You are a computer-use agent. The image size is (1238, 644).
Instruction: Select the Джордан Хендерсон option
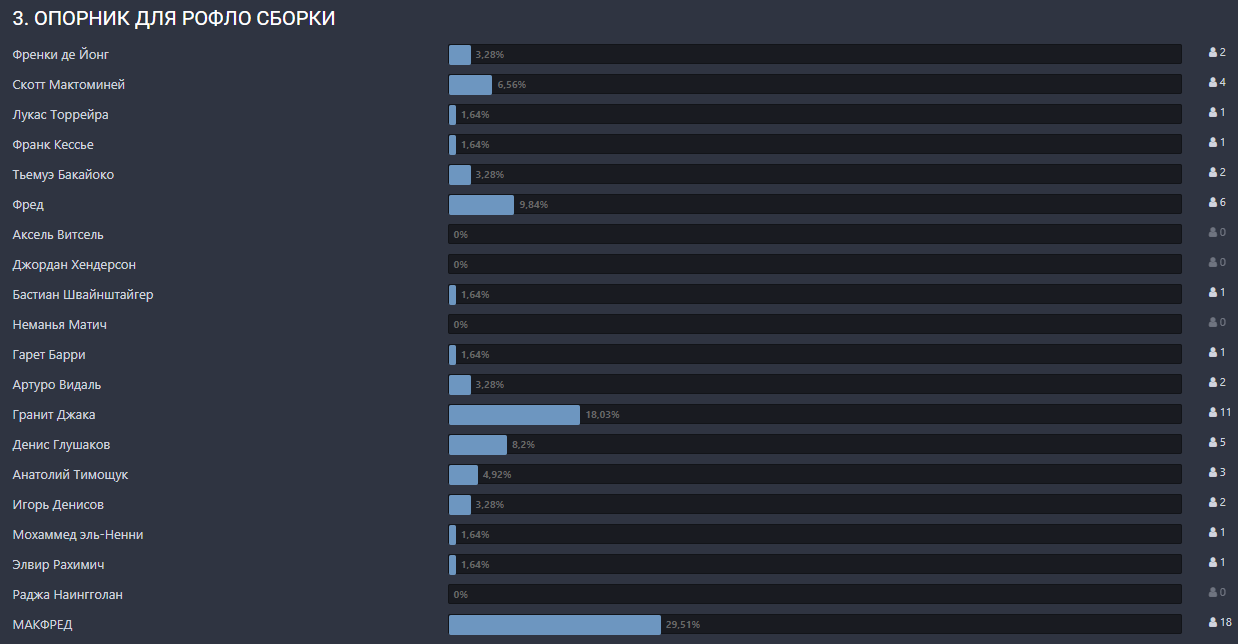[74, 265]
